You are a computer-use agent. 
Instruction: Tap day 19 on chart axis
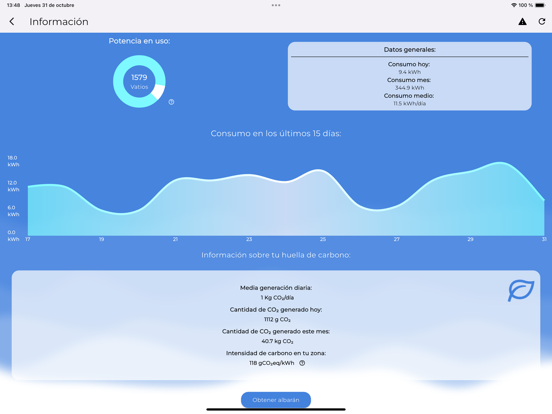pyautogui.click(x=101, y=239)
